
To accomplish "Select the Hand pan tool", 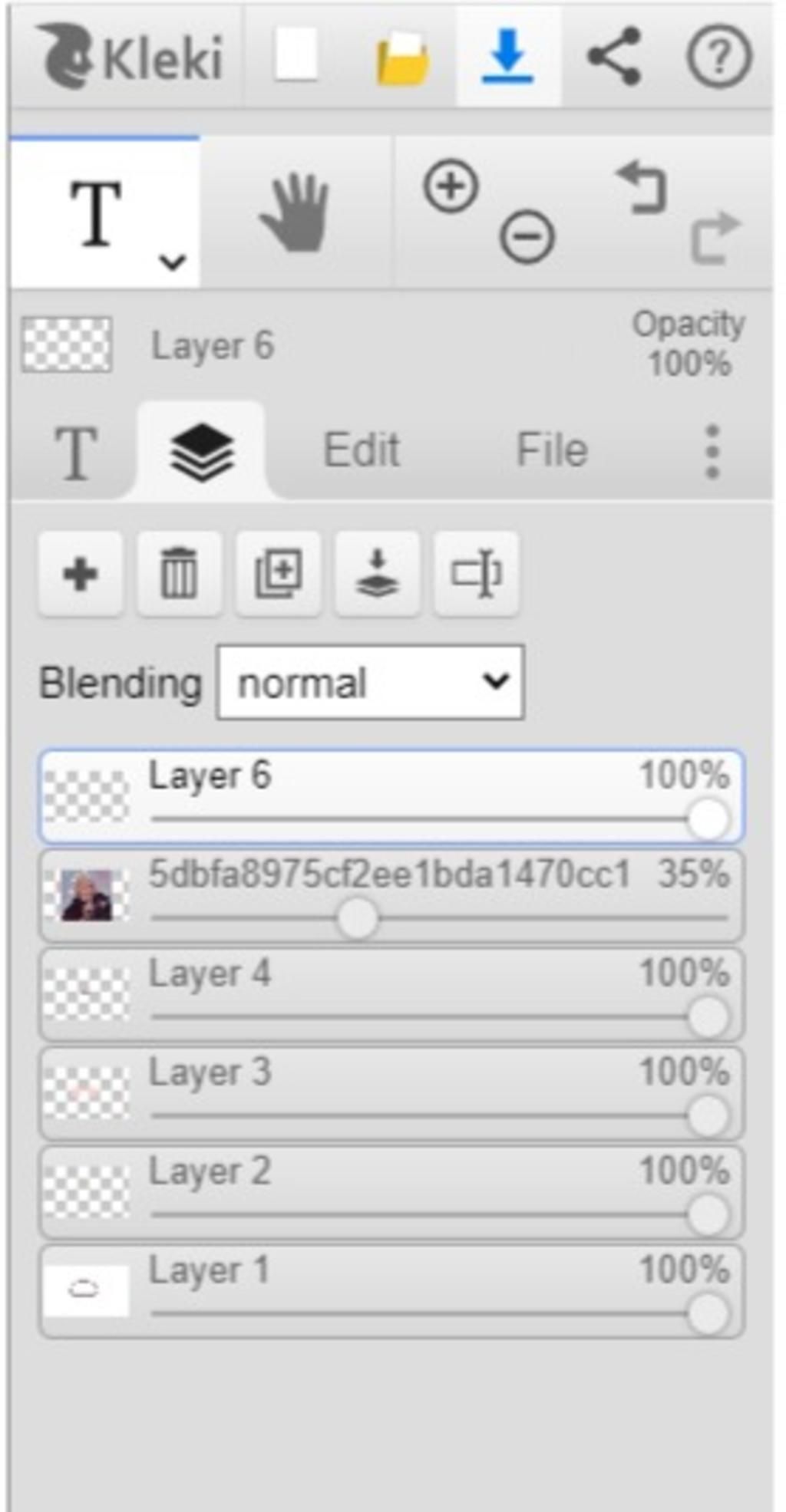I will click(296, 212).
